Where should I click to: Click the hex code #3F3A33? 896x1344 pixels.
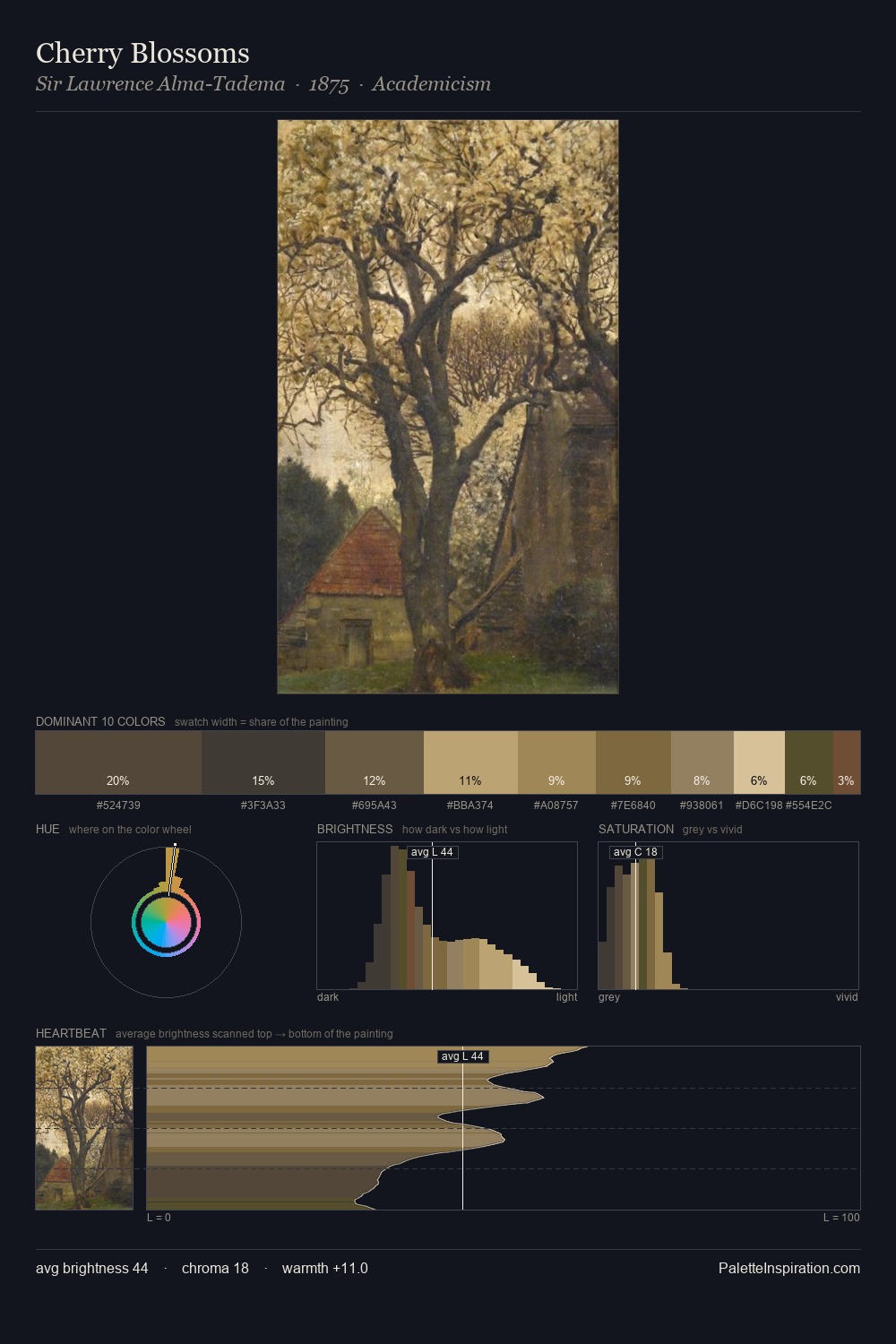coord(263,806)
